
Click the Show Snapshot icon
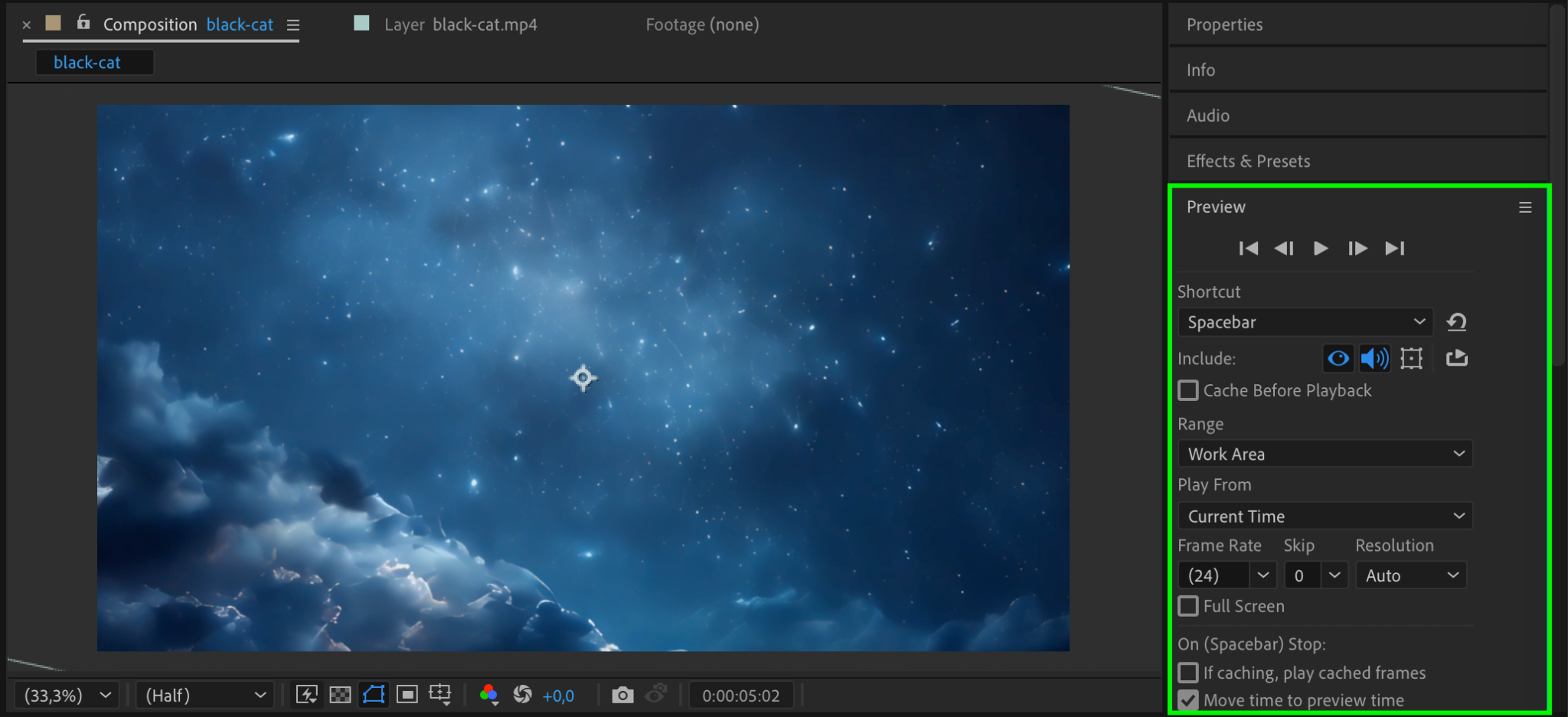coord(657,695)
